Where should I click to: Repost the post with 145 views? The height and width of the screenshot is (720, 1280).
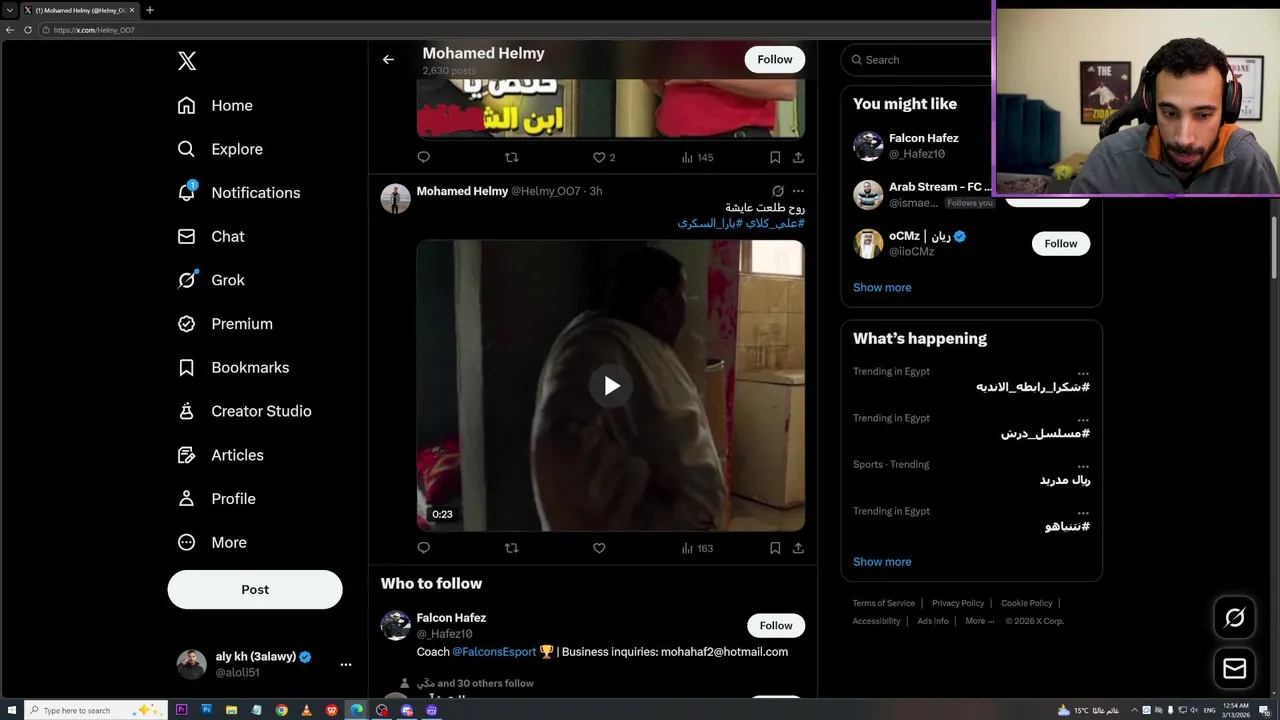(511, 157)
